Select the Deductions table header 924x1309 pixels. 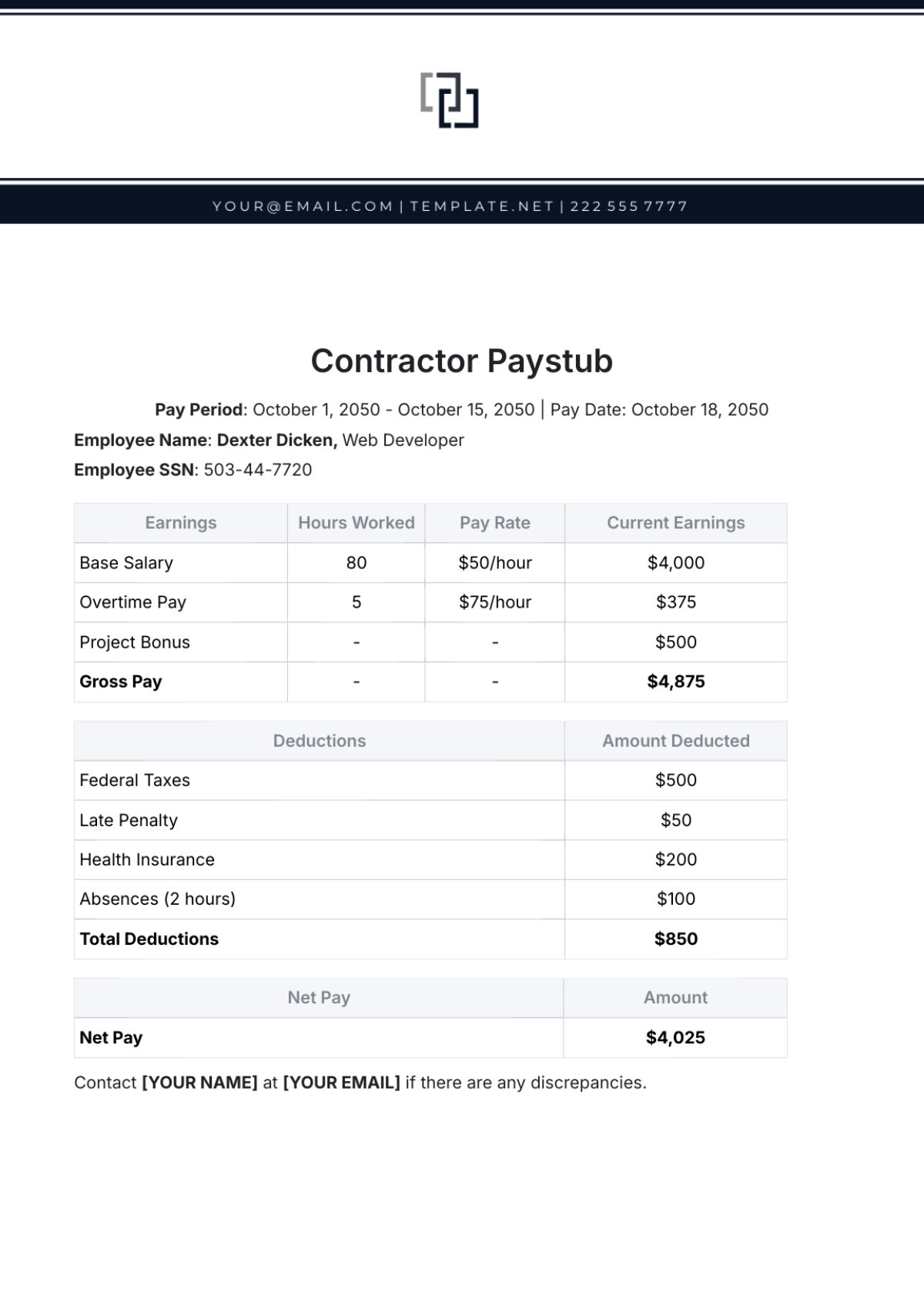320,741
